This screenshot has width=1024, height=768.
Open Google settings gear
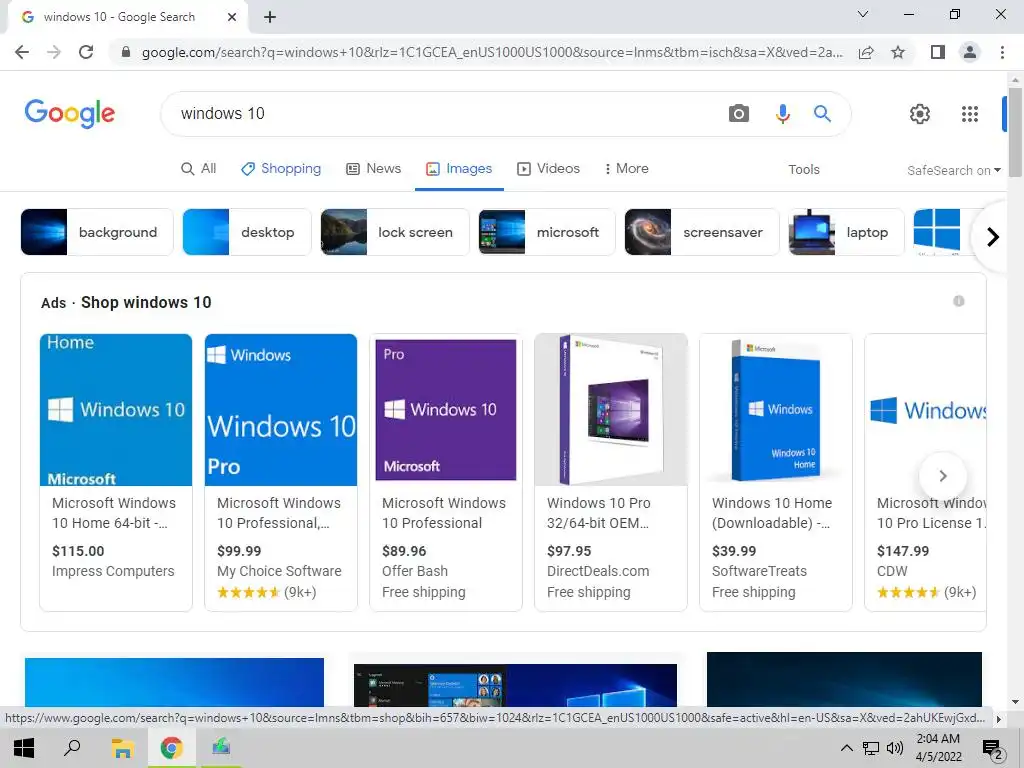(920, 114)
